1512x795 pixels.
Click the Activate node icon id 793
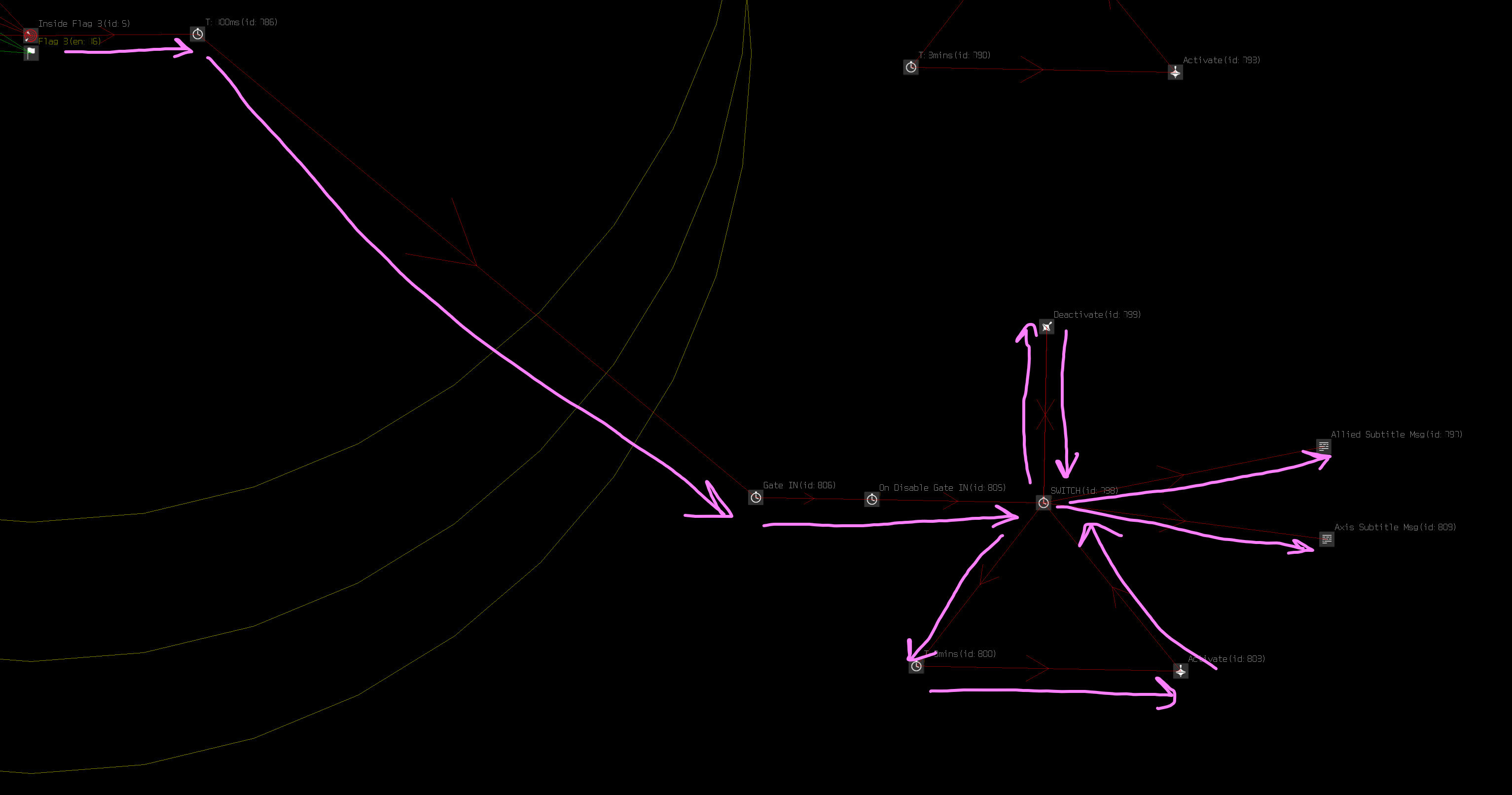coord(1175,72)
